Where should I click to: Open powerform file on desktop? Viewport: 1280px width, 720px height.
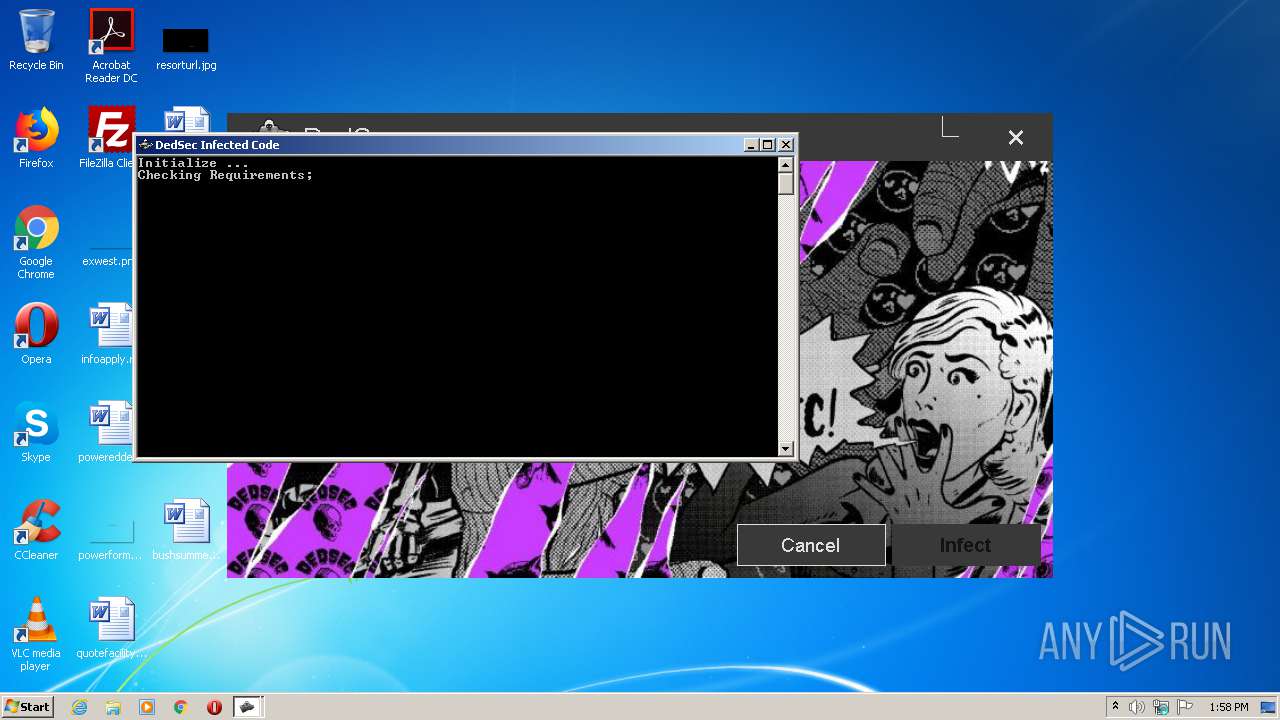pos(110,538)
